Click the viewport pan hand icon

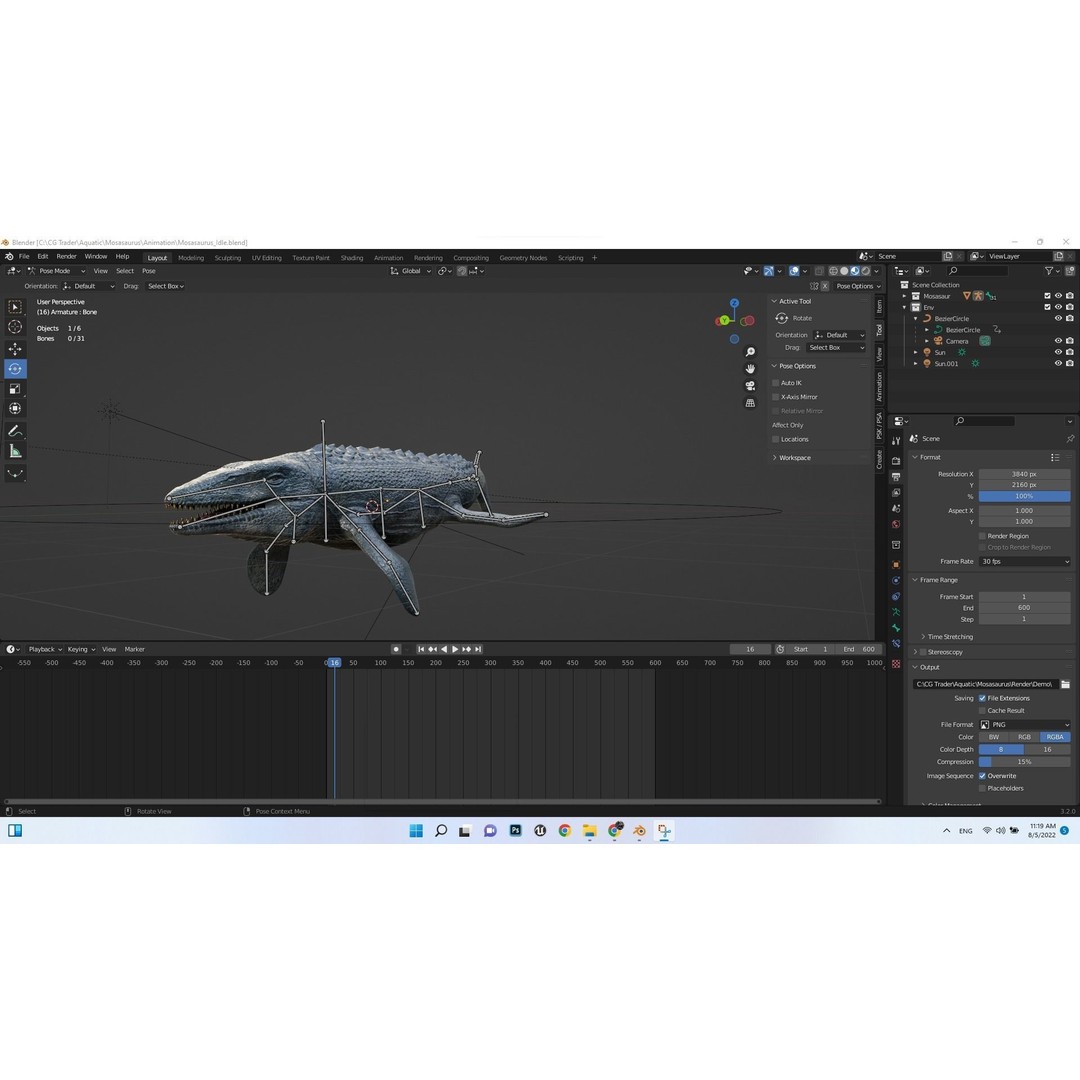click(x=750, y=368)
